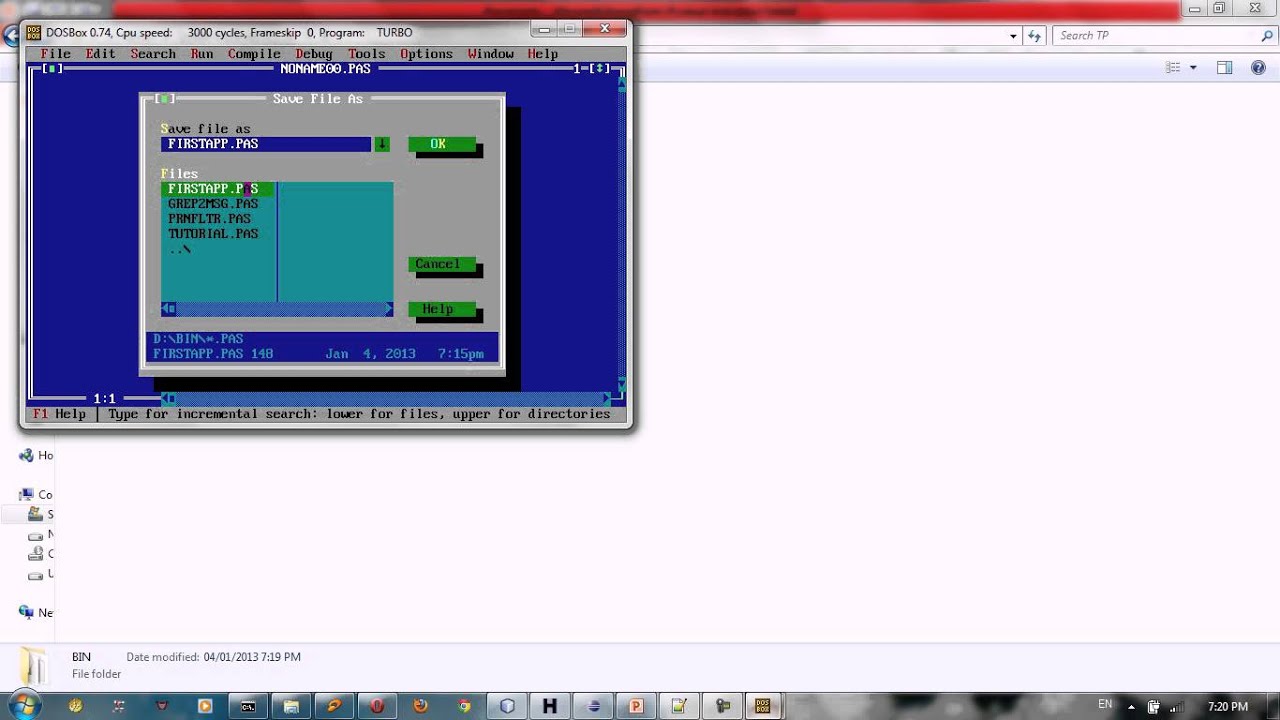Click the search magnifier icon

(x=1267, y=35)
